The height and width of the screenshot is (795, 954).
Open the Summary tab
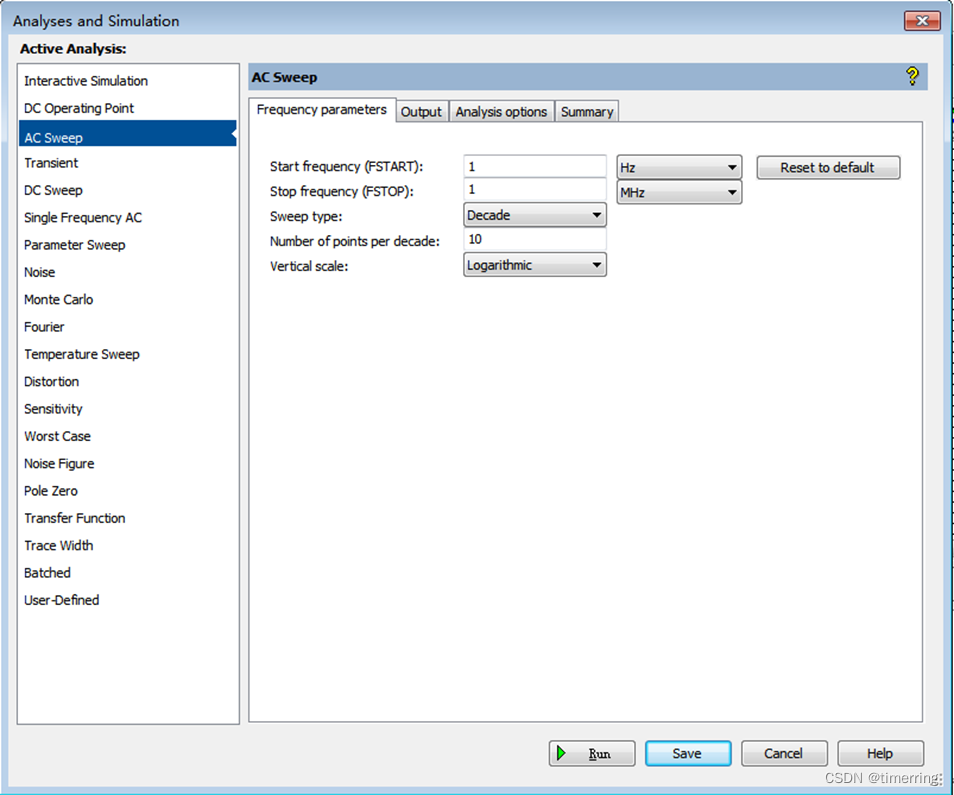(x=587, y=112)
